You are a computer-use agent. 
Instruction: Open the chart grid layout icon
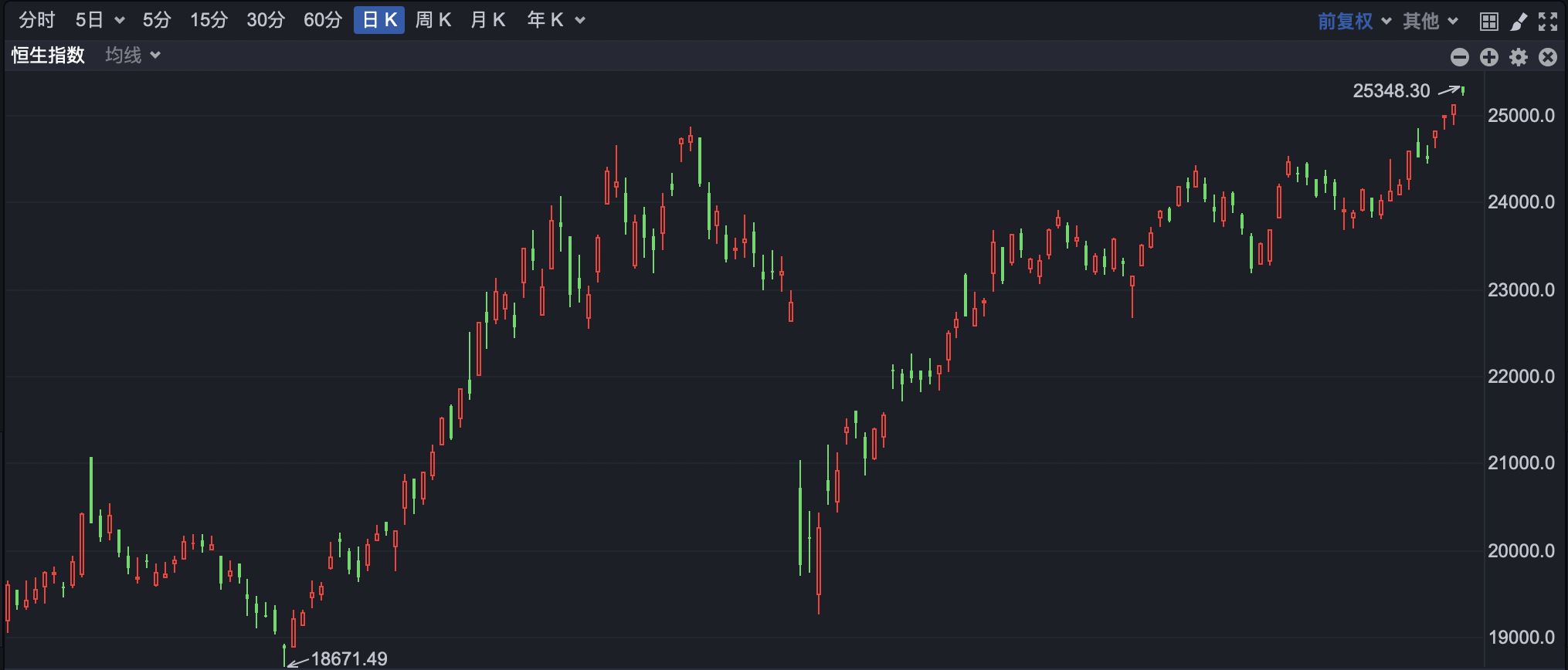(1488, 21)
